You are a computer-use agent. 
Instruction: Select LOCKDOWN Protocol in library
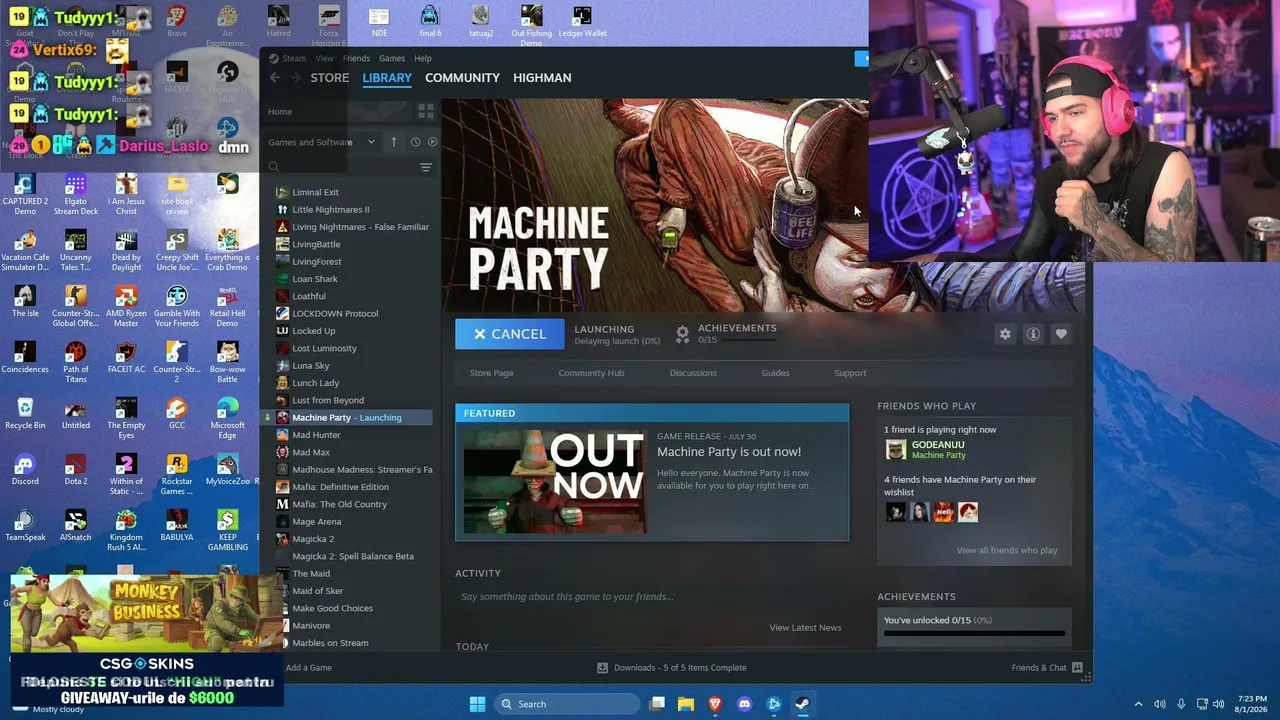(x=335, y=314)
